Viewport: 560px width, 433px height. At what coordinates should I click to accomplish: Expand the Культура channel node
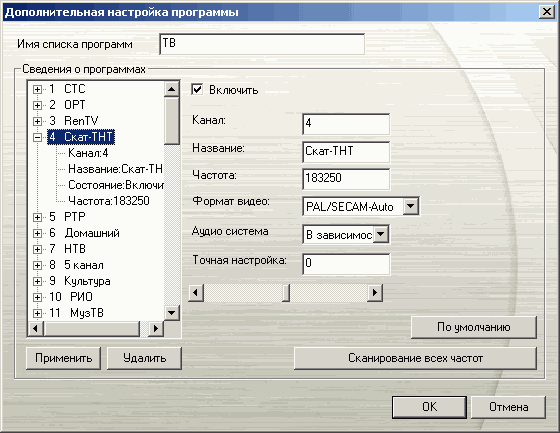37,281
